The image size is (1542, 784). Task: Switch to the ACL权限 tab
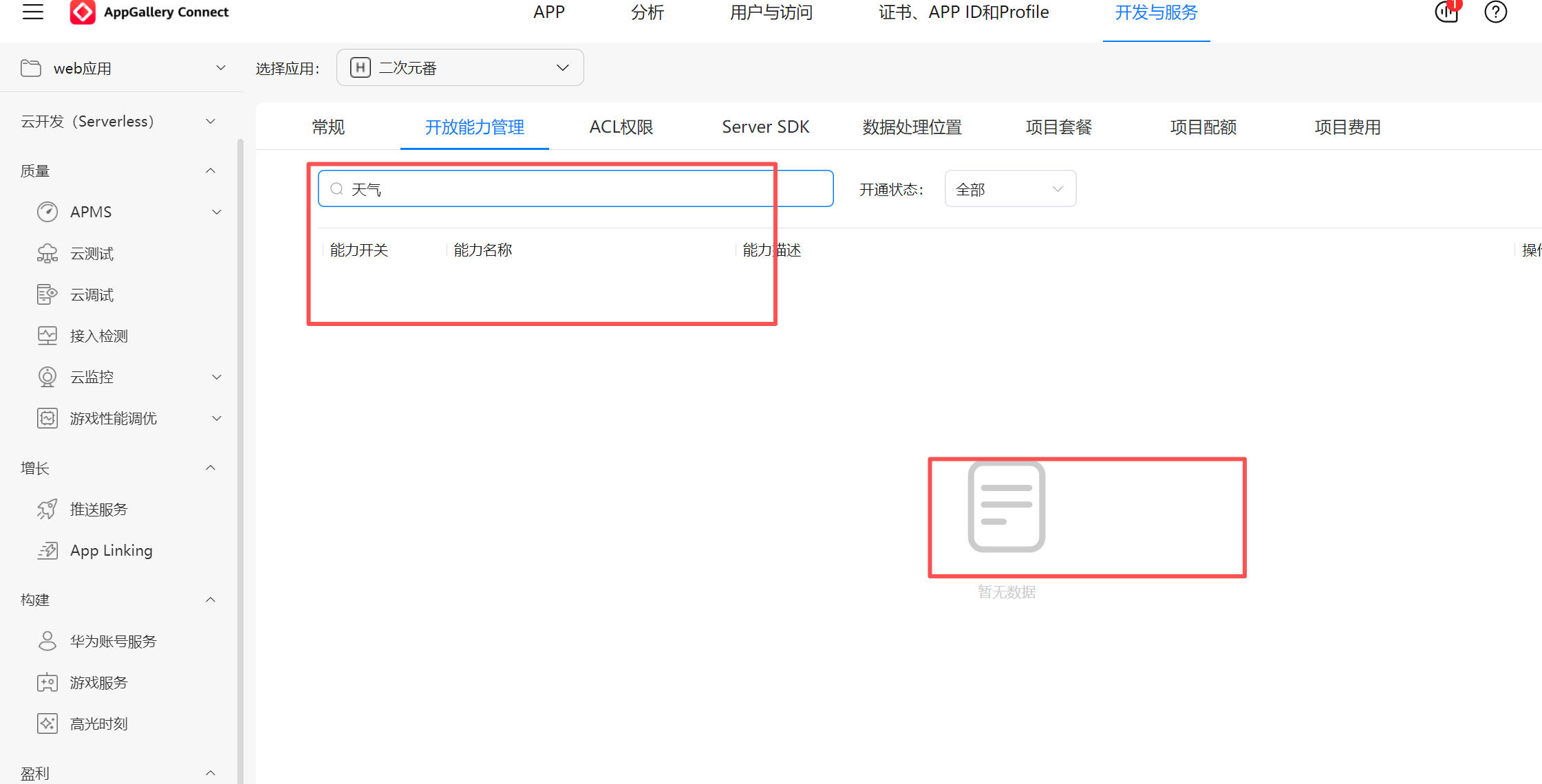point(621,127)
